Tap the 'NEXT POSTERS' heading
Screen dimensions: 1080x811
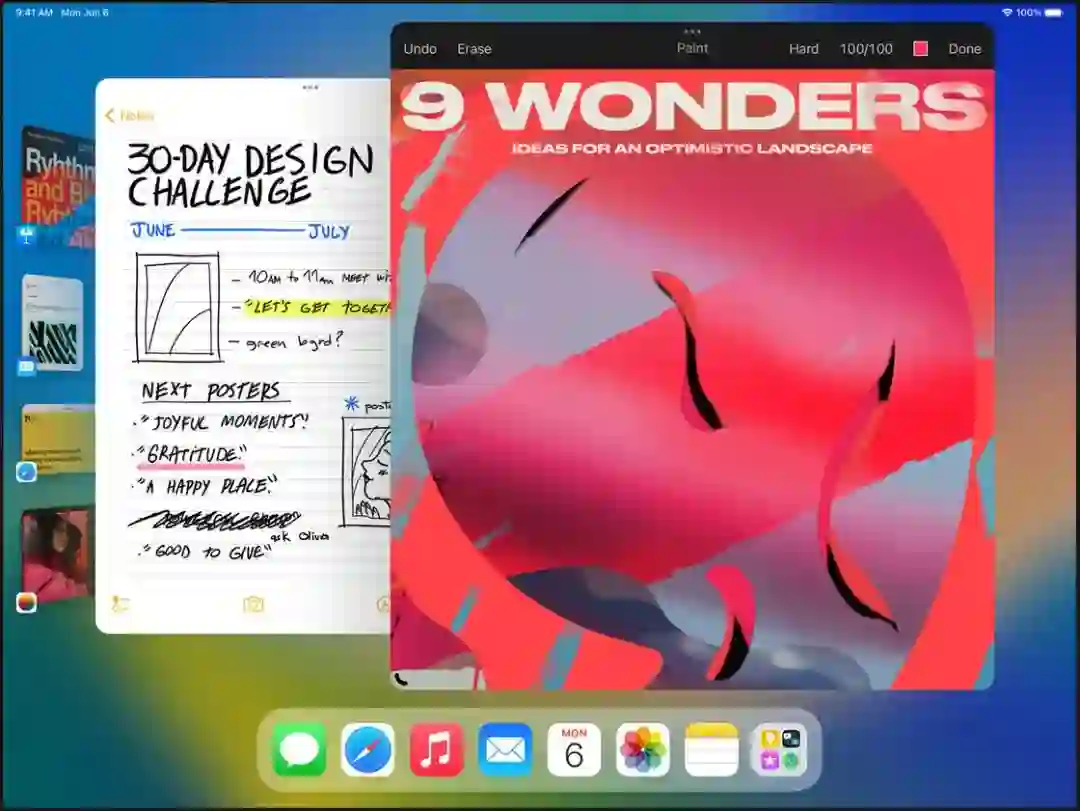pos(211,391)
